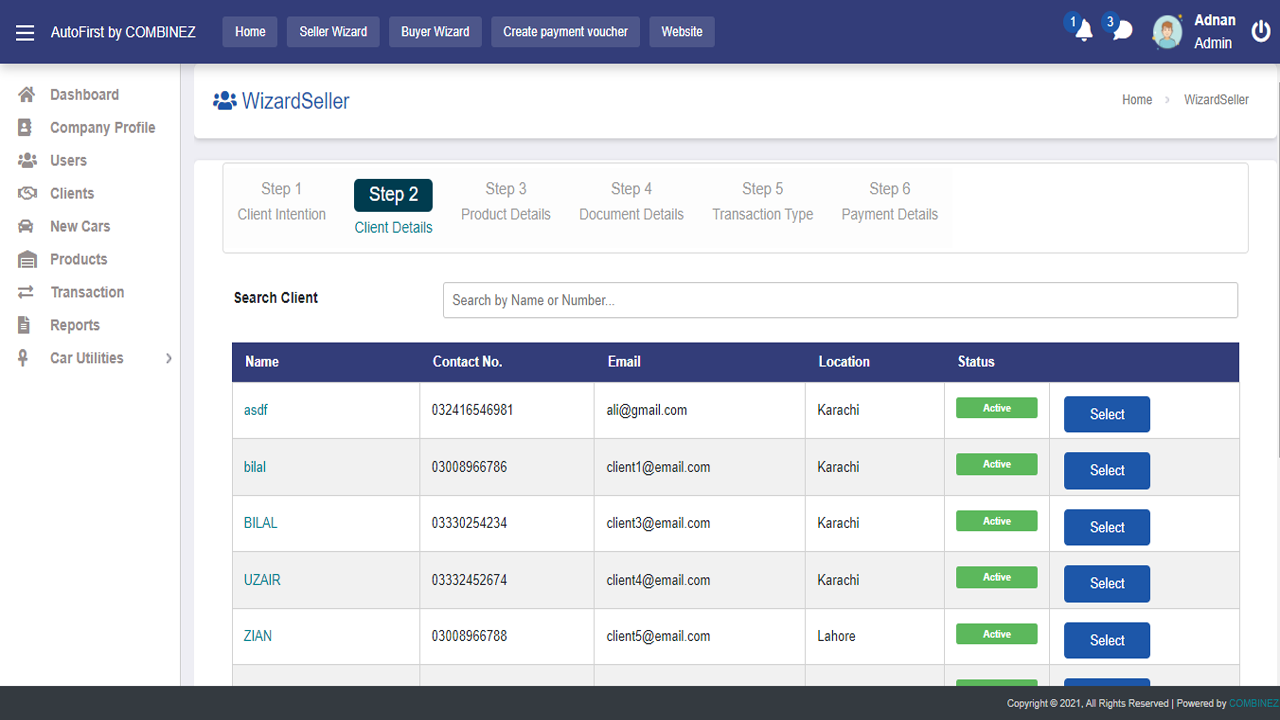This screenshot has width=1280, height=720.
Task: Open the ZIAN client name link
Action: click(x=258, y=636)
